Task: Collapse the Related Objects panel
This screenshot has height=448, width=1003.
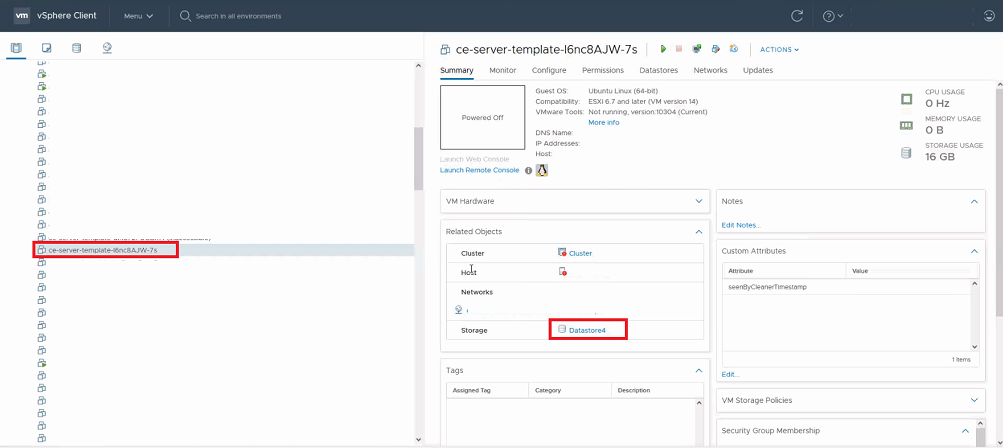Action: (699, 232)
